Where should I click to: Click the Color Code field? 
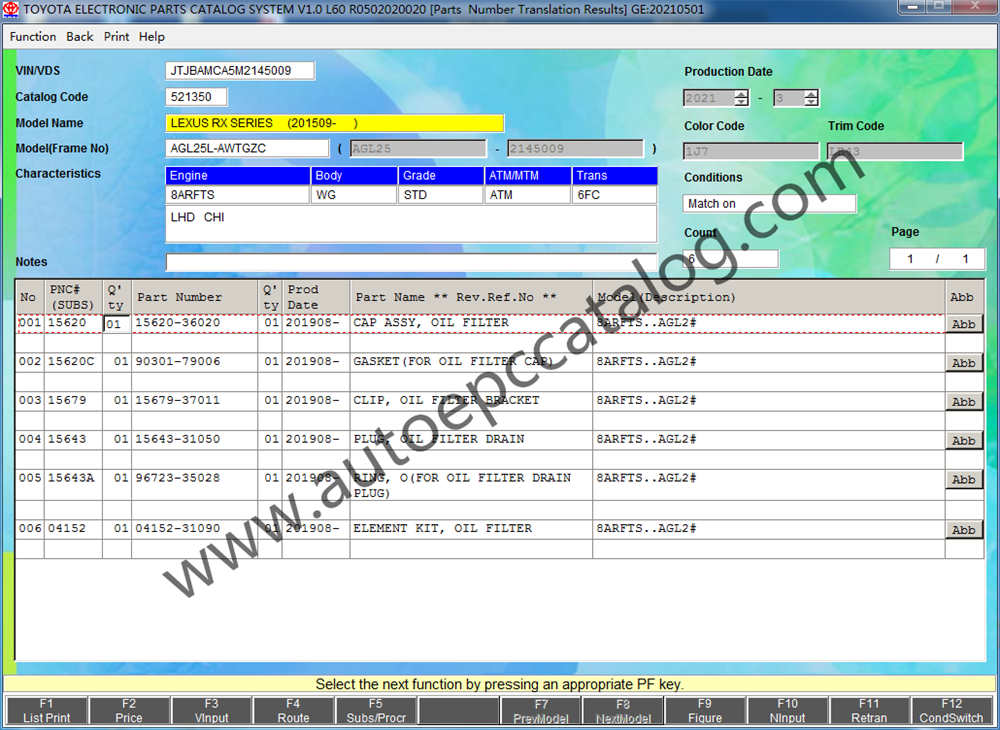pos(751,151)
